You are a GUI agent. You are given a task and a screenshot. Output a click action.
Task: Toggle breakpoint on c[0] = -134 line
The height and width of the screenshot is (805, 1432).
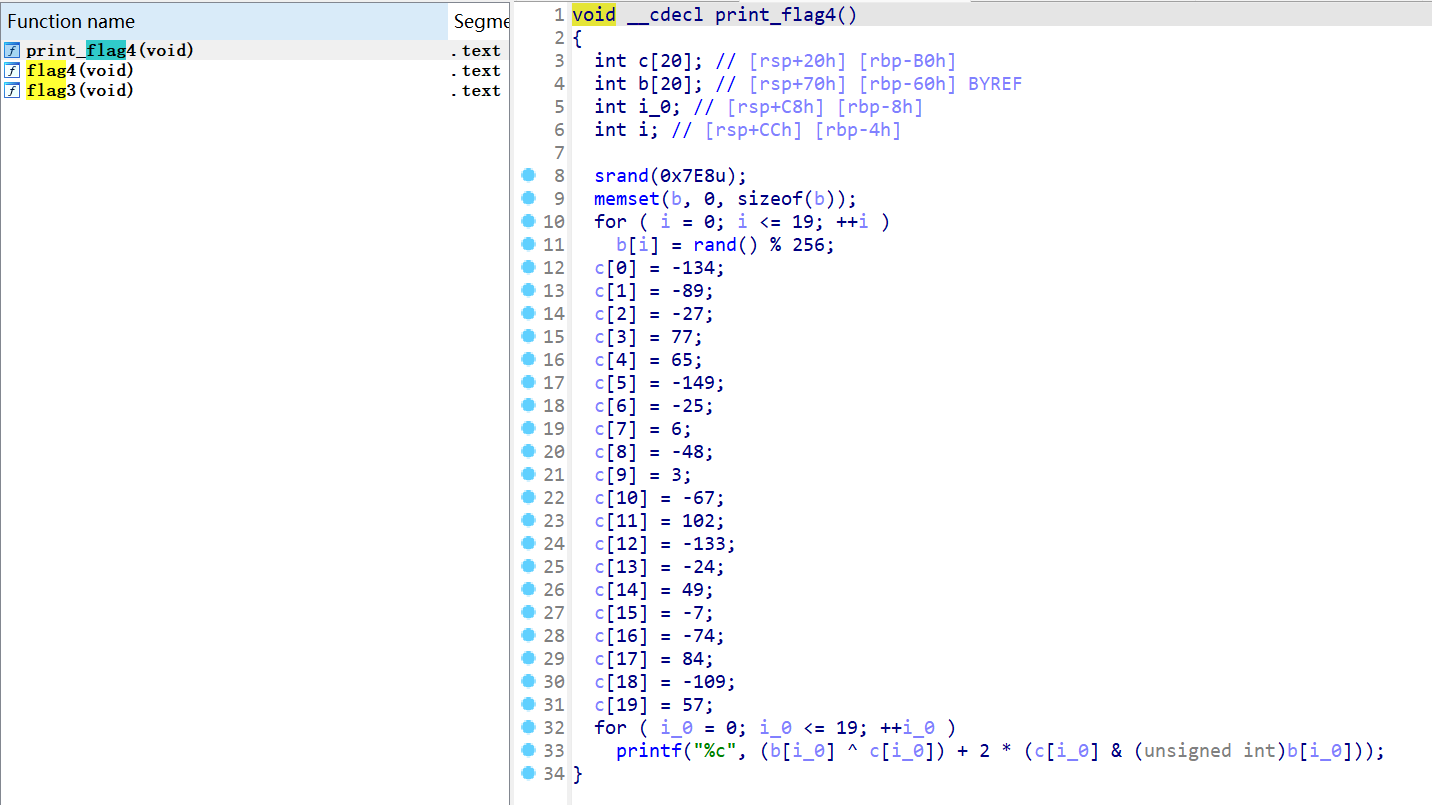pyautogui.click(x=528, y=267)
